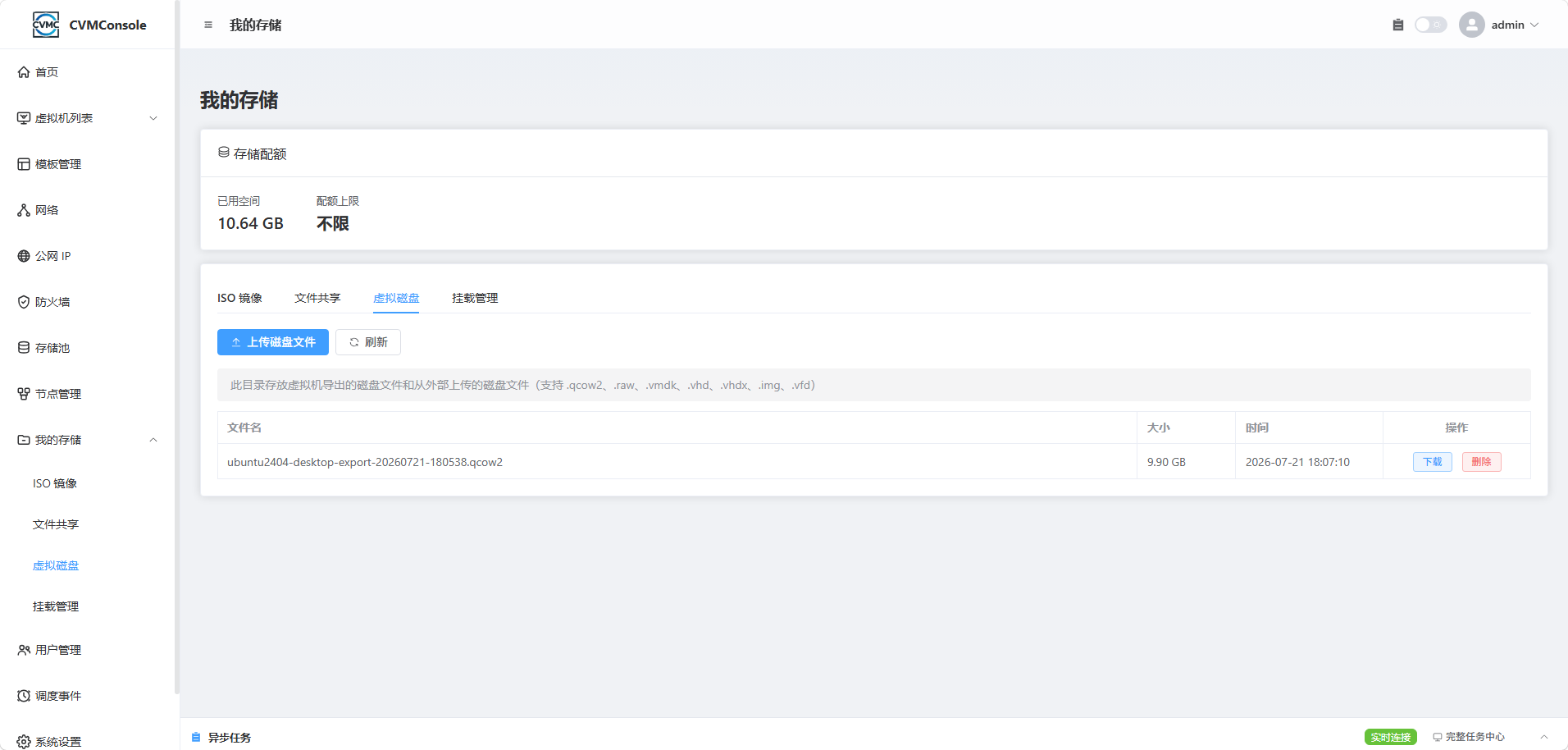
Task: Download the ubuntu2404 qcow2 disk file
Action: click(x=1433, y=462)
